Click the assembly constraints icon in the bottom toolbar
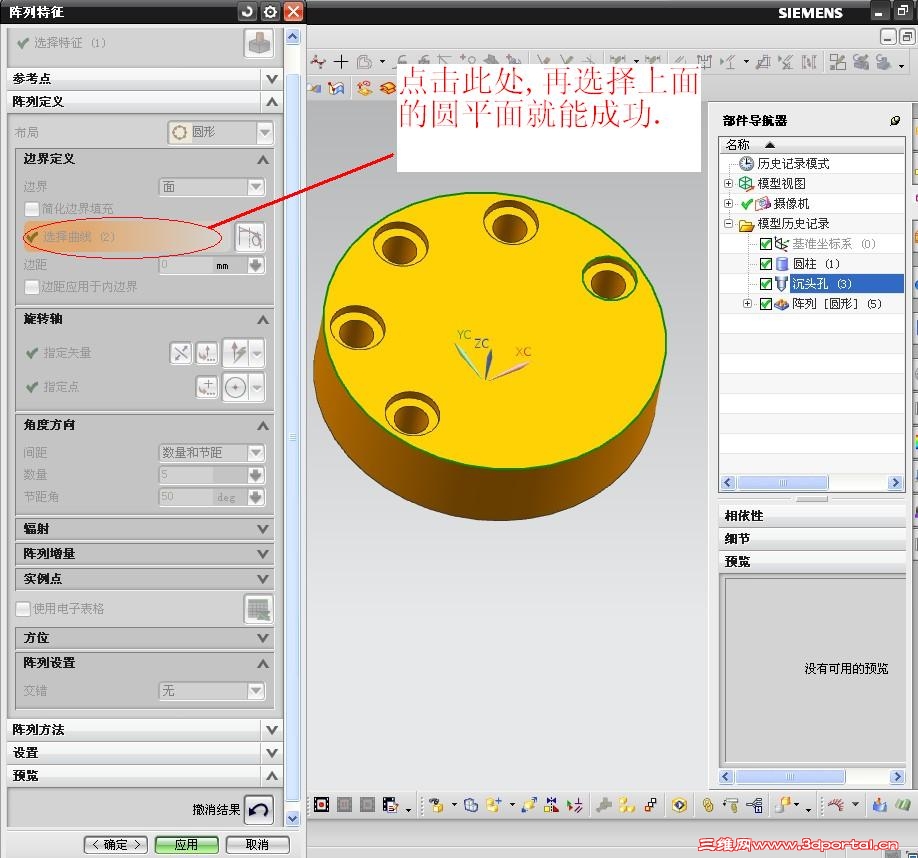This screenshot has width=918, height=858. [x=574, y=805]
